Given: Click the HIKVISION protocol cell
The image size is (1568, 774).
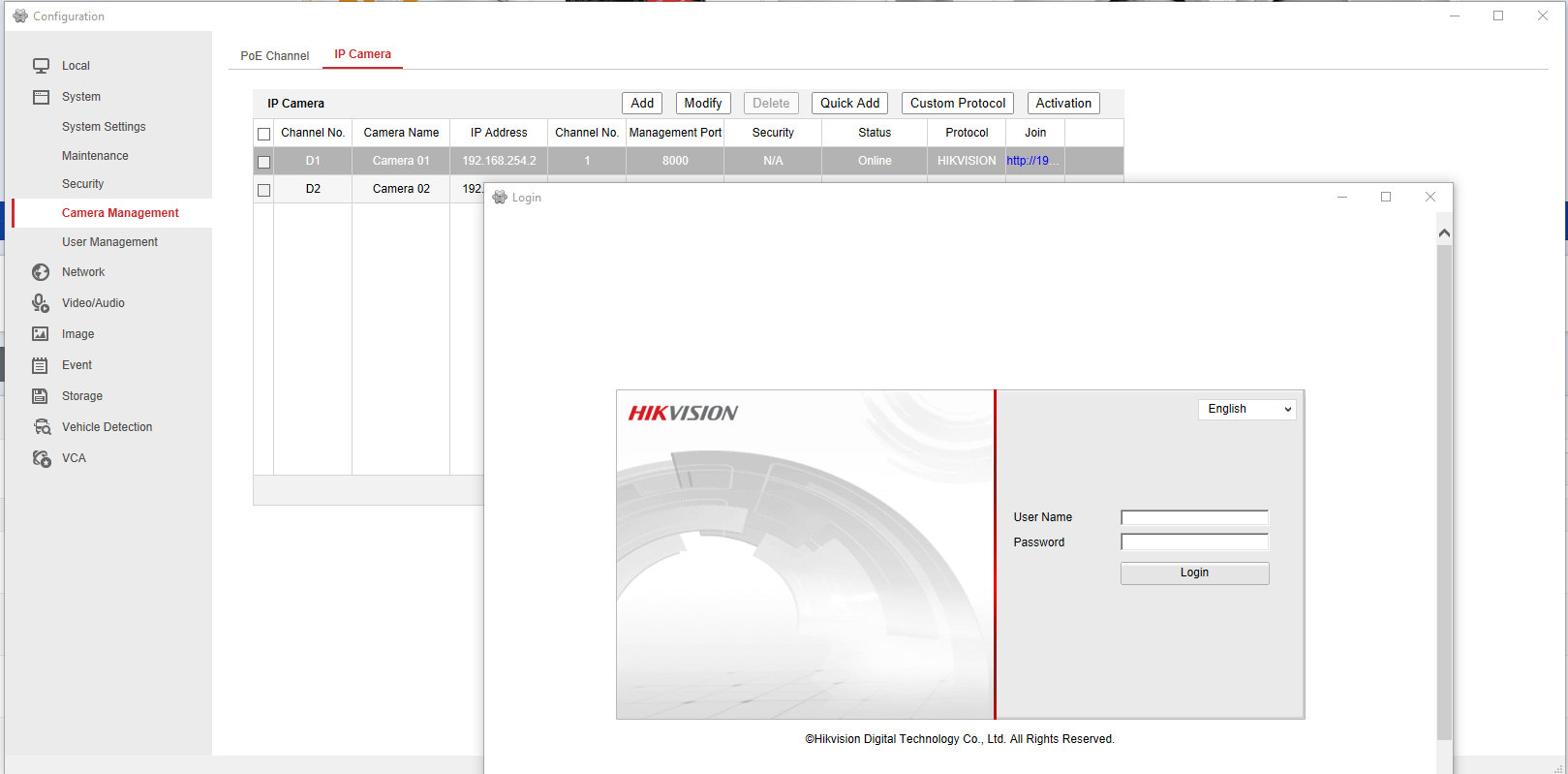Looking at the screenshot, I should [x=967, y=161].
